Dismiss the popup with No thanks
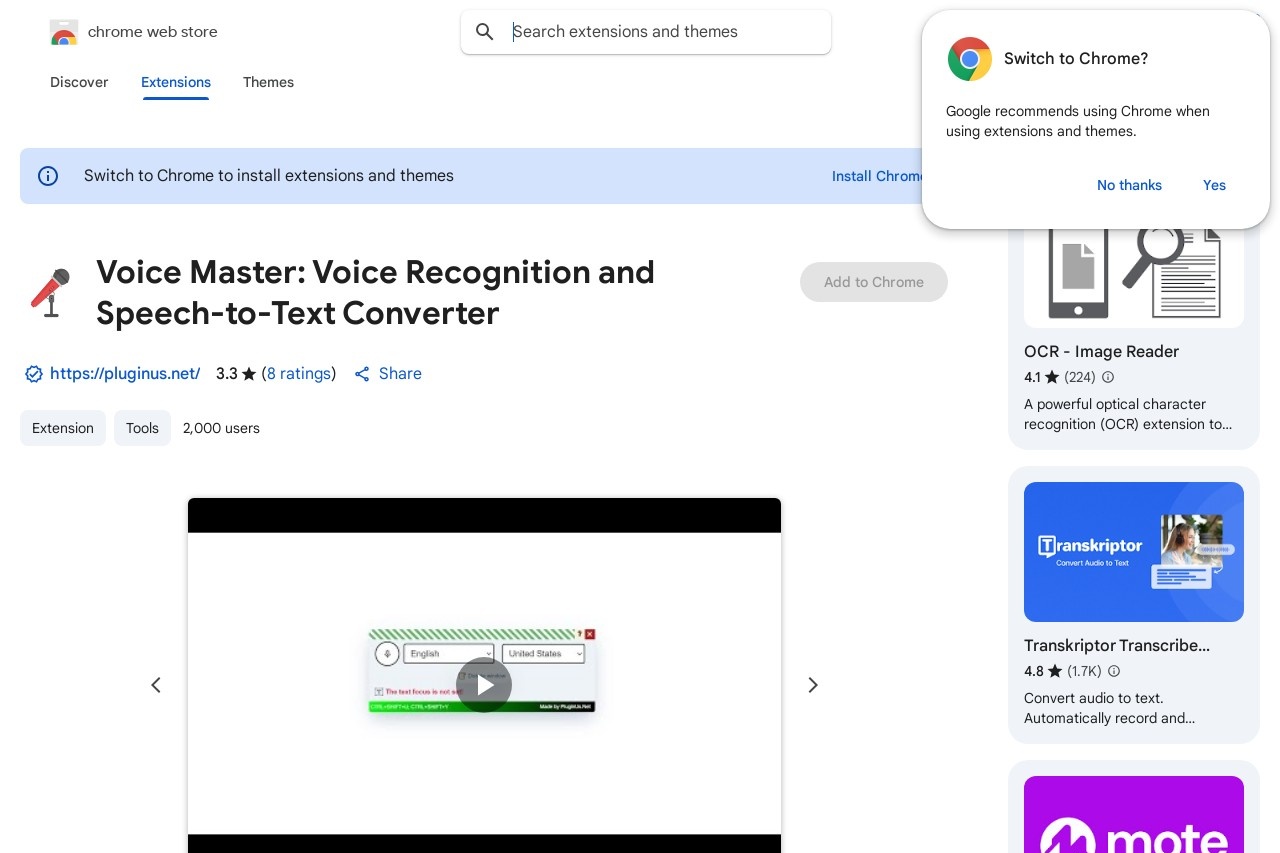1280x853 pixels. tap(1129, 185)
